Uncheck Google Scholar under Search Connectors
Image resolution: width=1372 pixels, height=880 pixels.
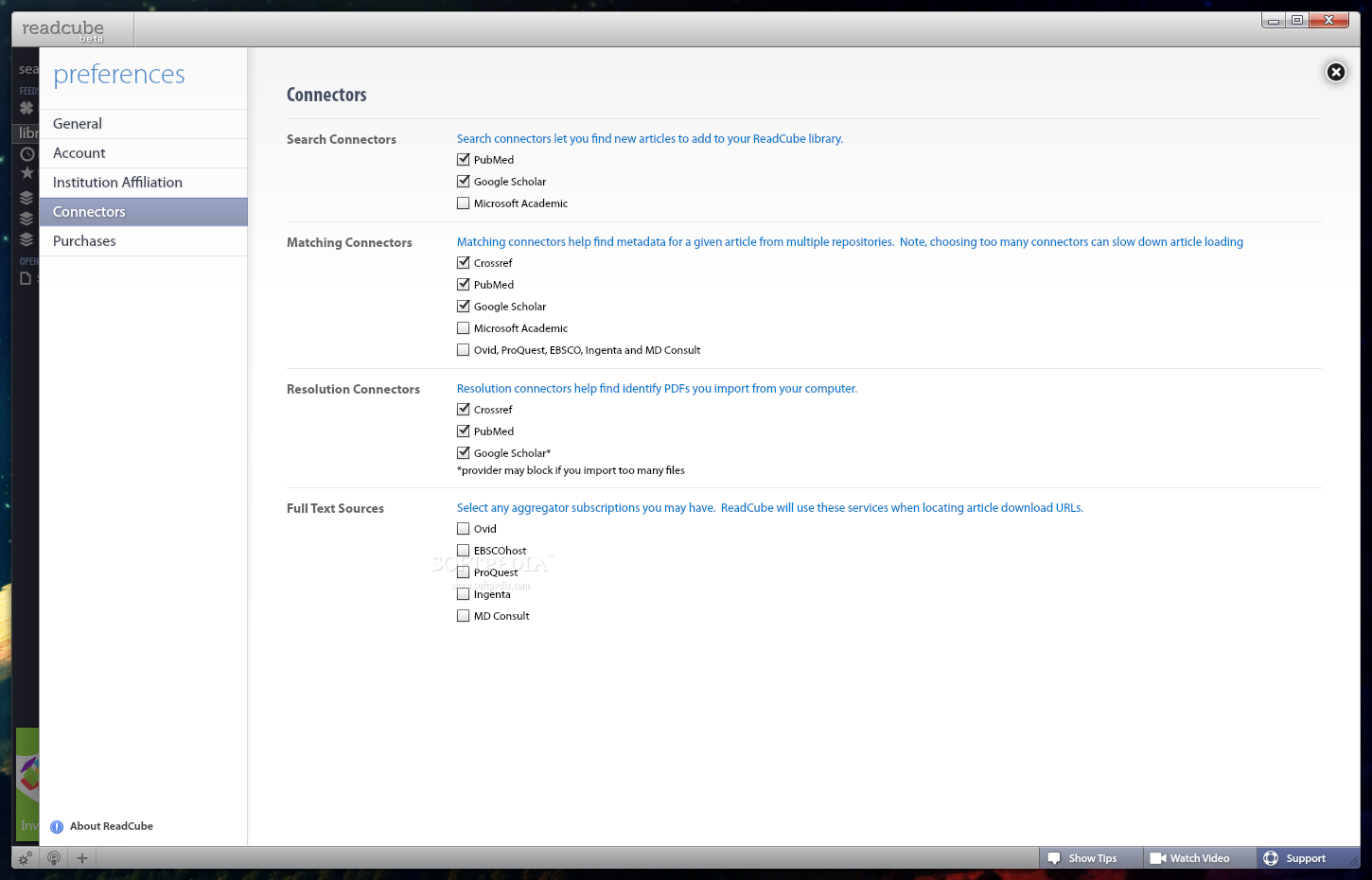click(464, 182)
